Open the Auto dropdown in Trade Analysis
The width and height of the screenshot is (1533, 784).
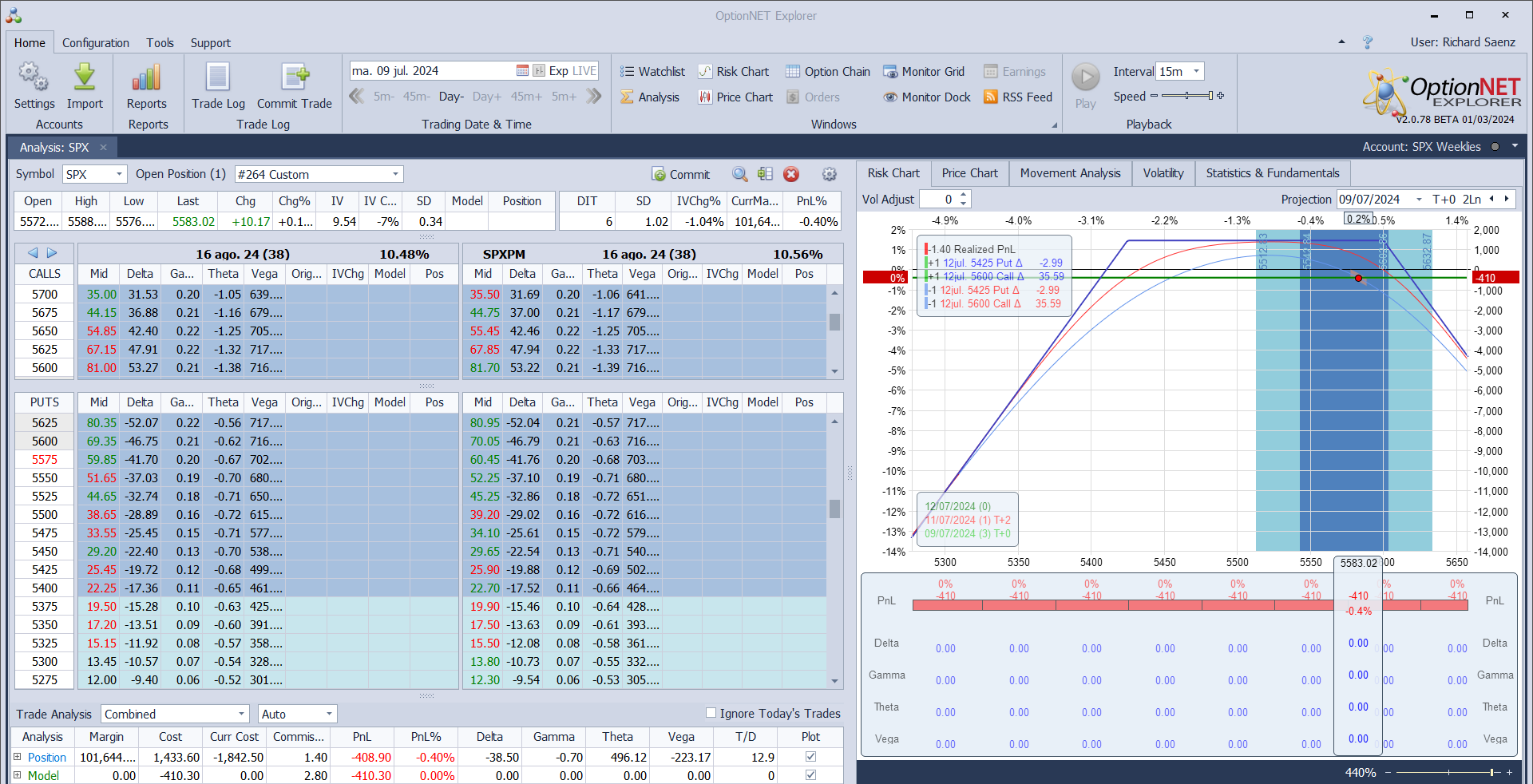[x=329, y=714]
